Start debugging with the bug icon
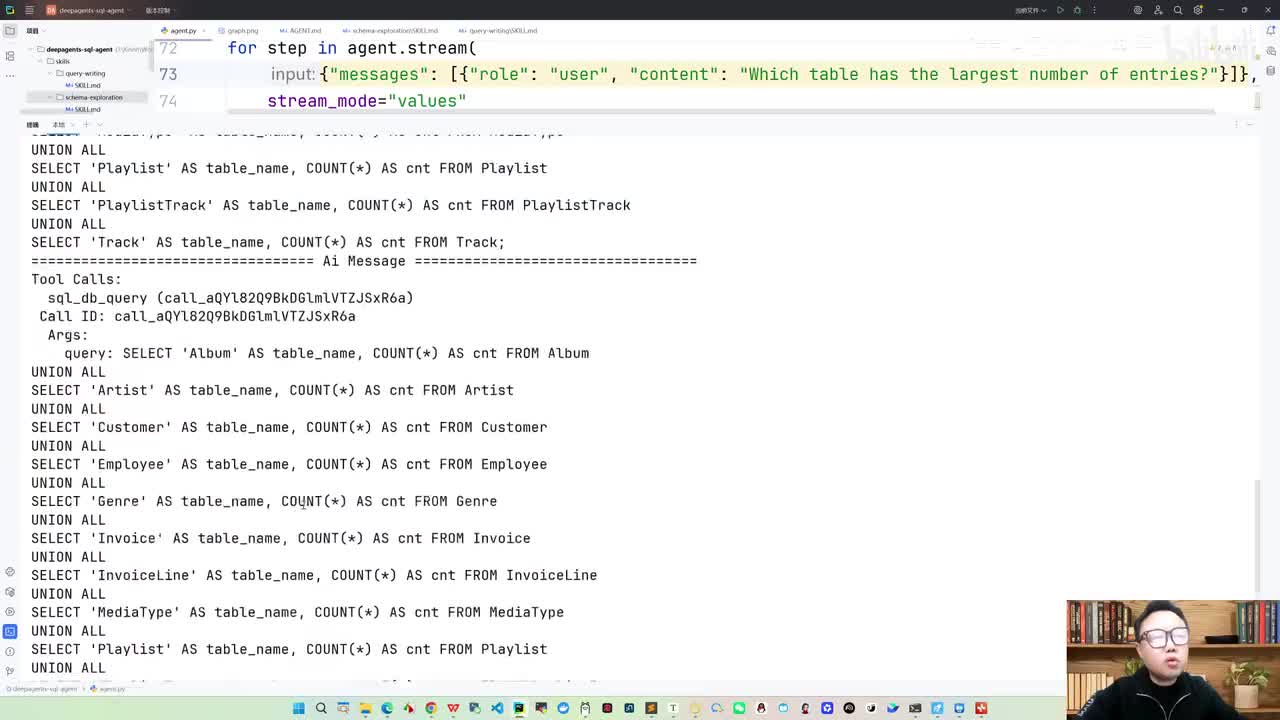This screenshot has height=720, width=1280. 1077,10
